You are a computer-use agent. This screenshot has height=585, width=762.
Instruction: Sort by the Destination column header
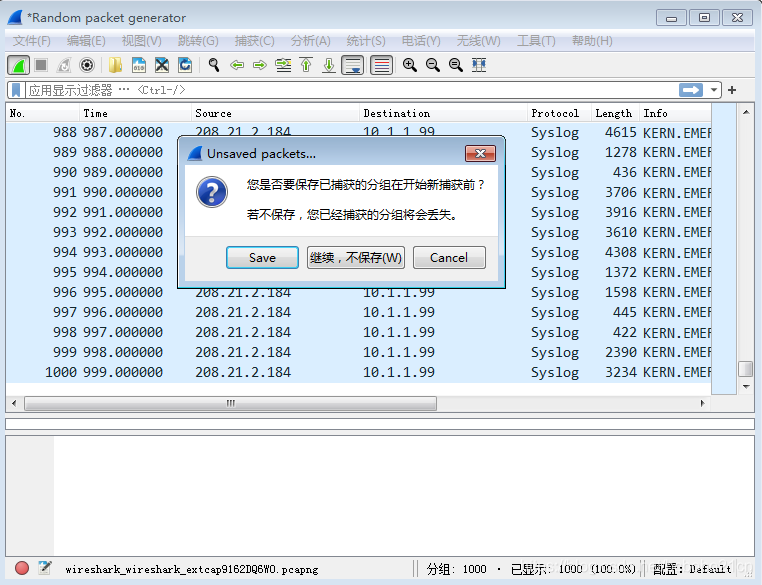point(443,113)
